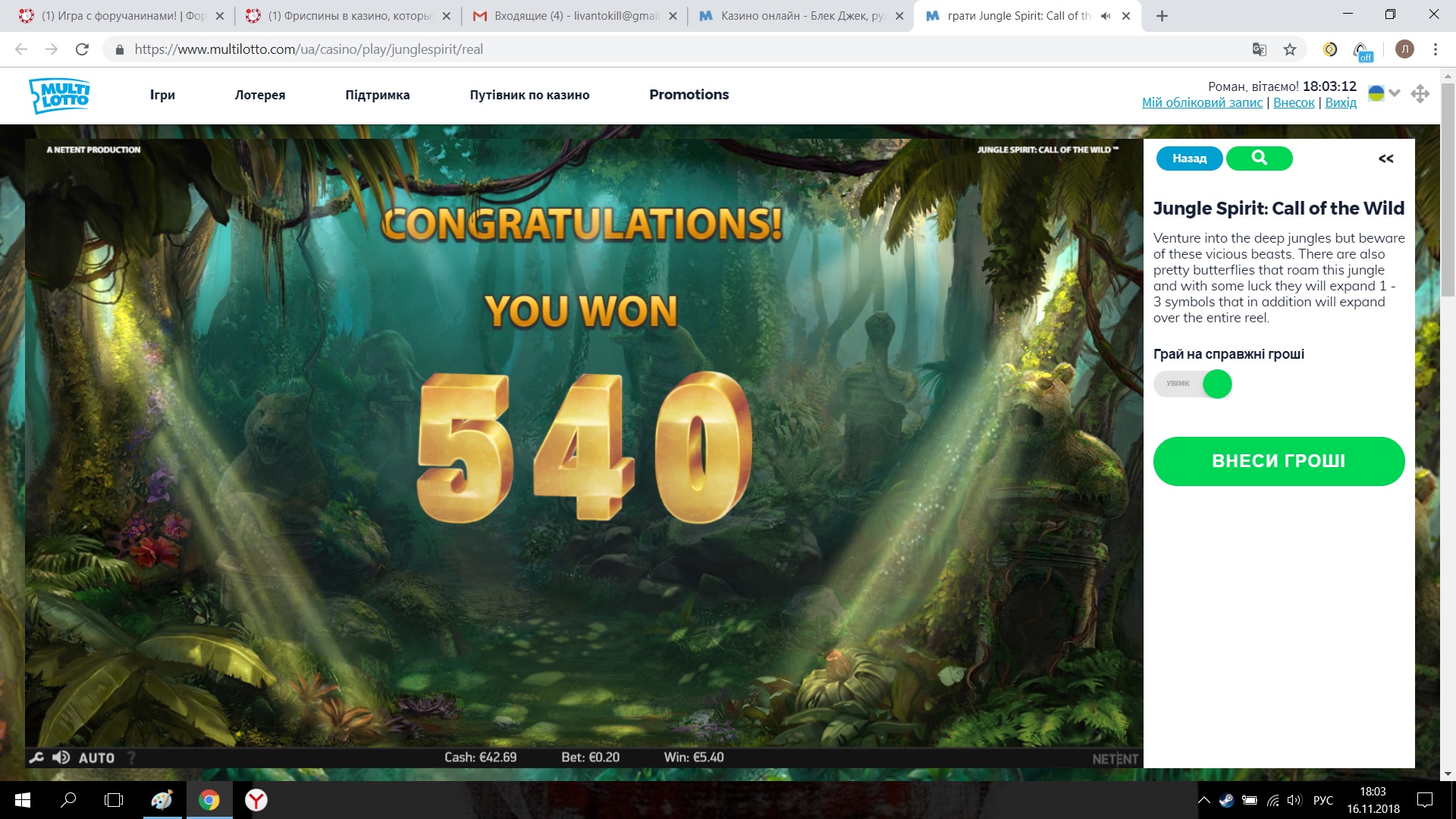Show hidden tray icons chevron
Image resolution: width=1456 pixels, height=819 pixels.
(x=1204, y=800)
